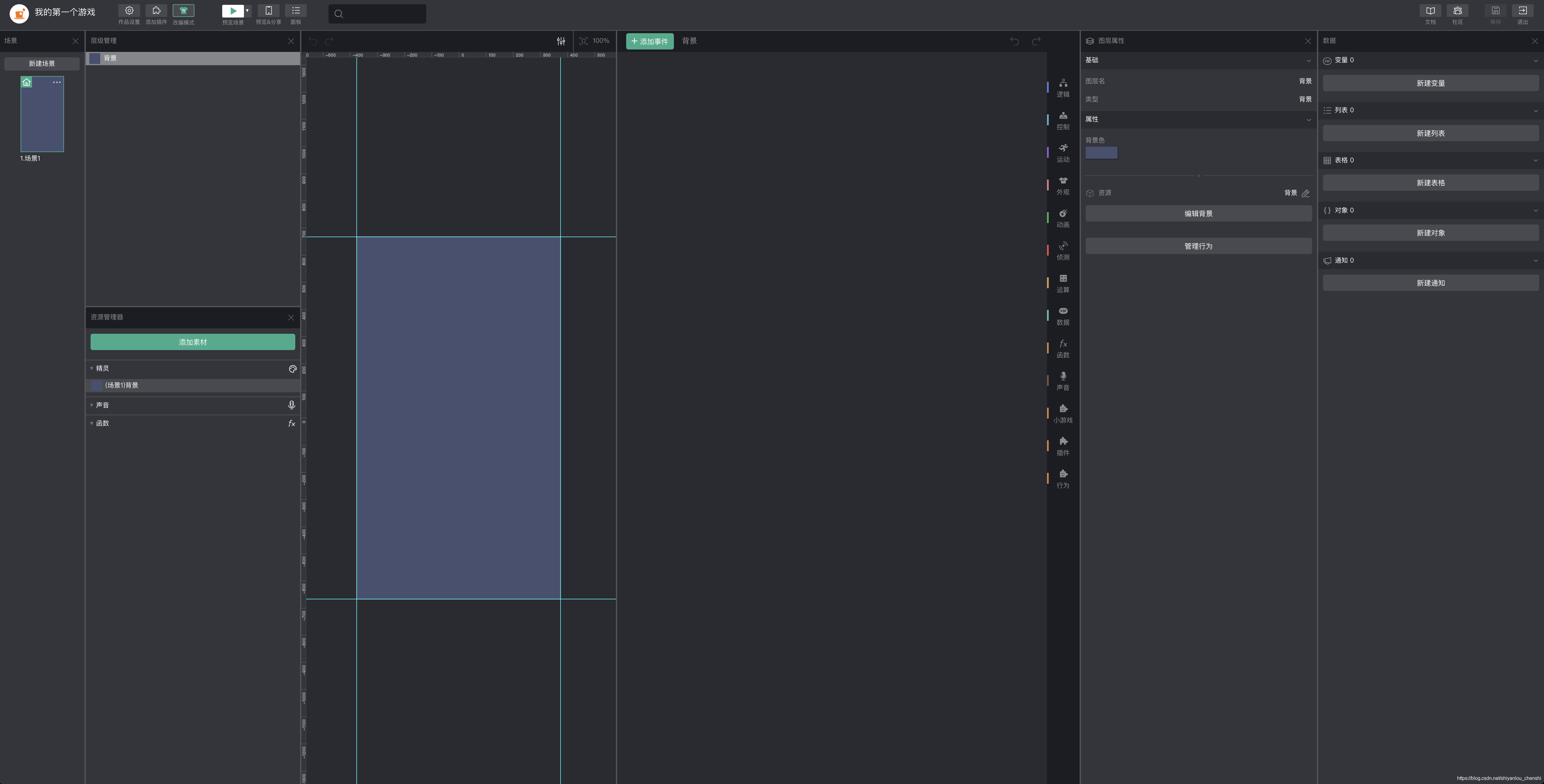
Task: Toggle the 改编模式 icon
Action: pos(183,11)
